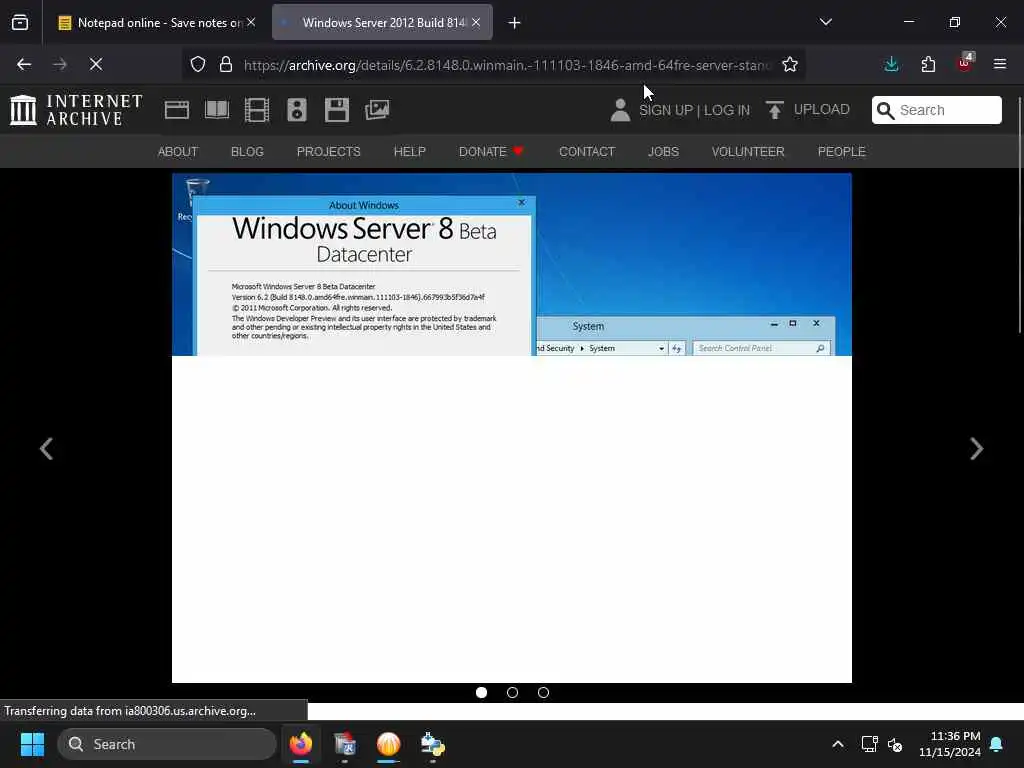Open a new browser tab
The image size is (1024, 768).
click(x=515, y=23)
